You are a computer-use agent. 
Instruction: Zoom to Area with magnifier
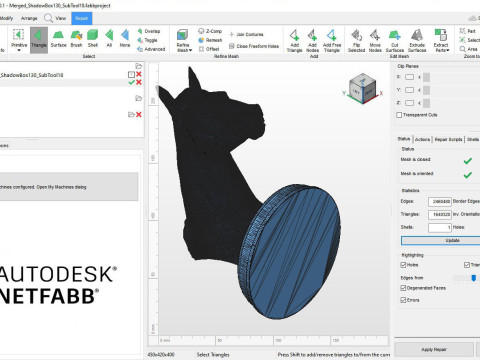(469, 49)
